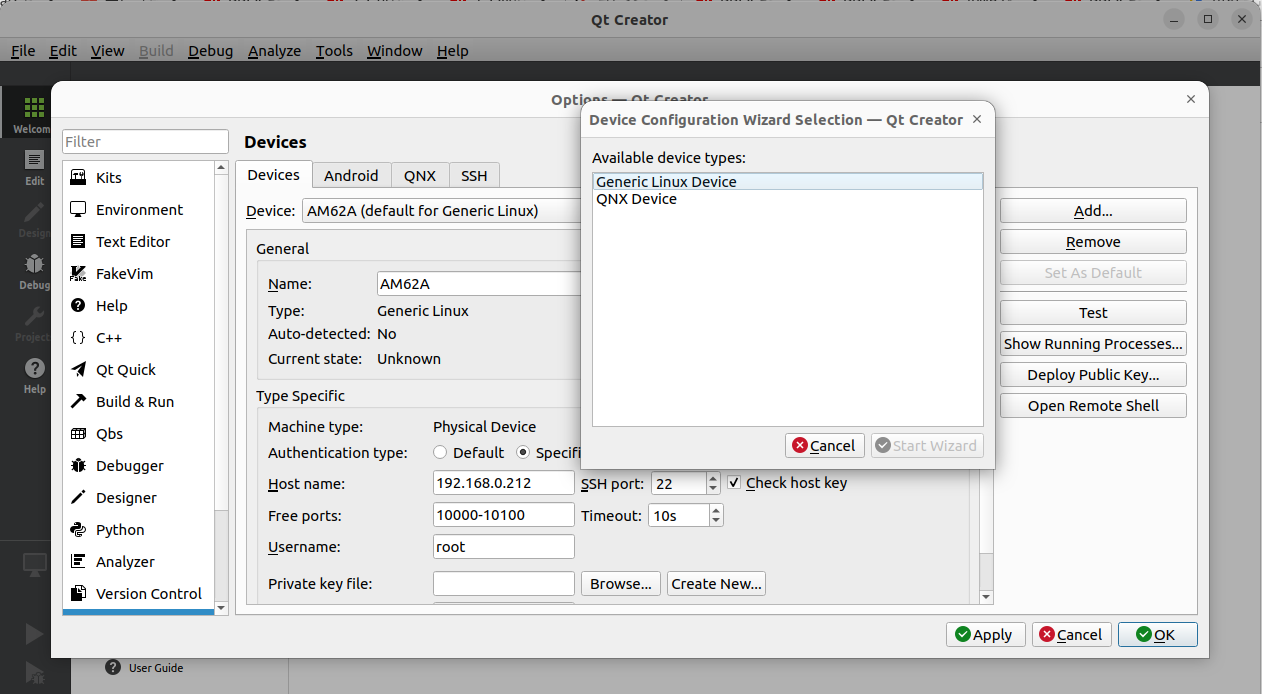Image resolution: width=1262 pixels, height=694 pixels.
Task: Switch to Welcome mode in sidebar
Action: click(x=34, y=113)
